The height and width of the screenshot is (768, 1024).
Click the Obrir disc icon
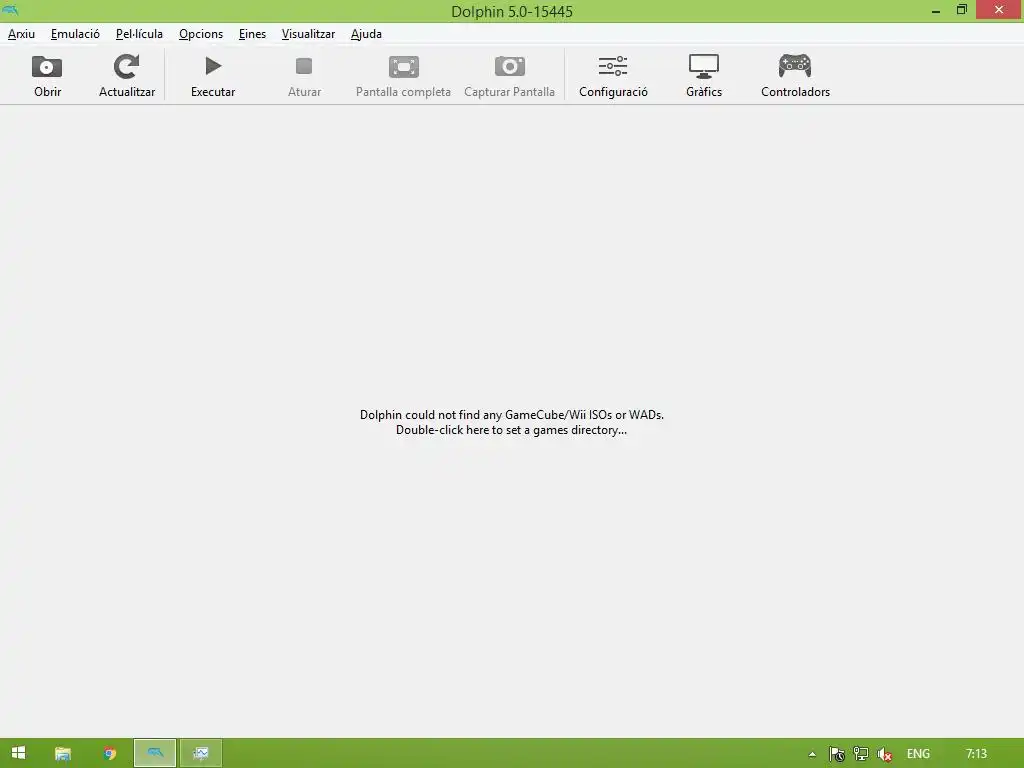[x=47, y=67]
